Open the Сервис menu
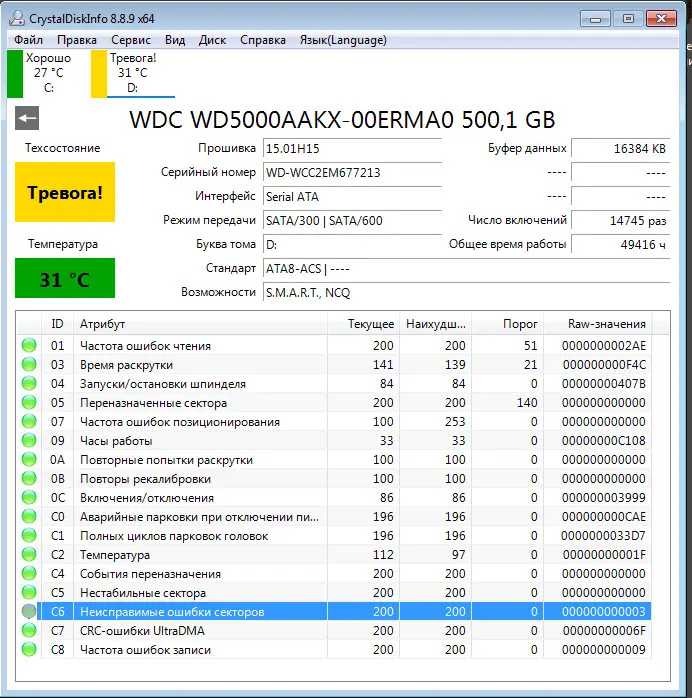692x698 pixels. [x=131, y=40]
